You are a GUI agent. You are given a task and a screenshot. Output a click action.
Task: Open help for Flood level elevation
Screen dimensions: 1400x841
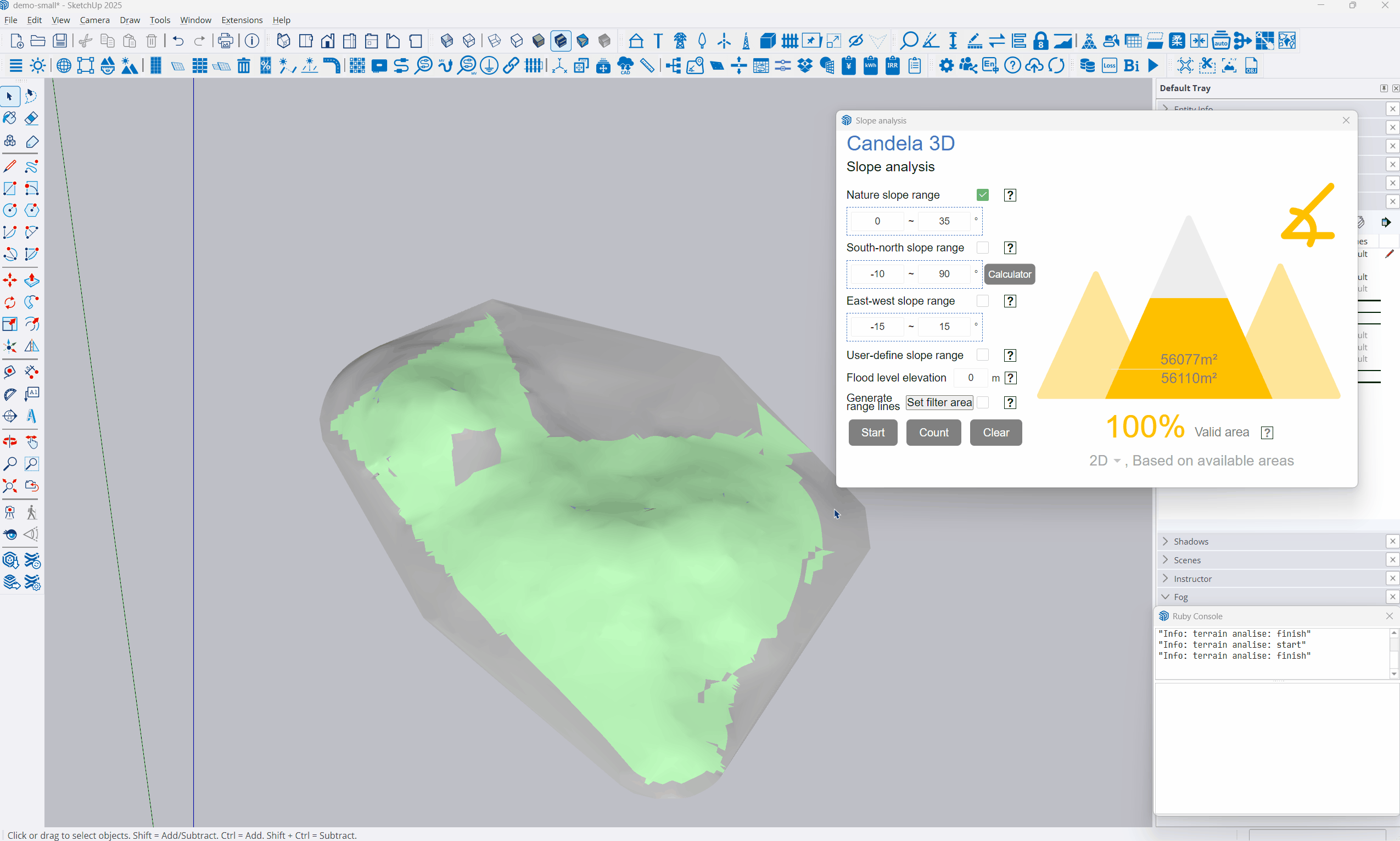tap(1011, 378)
